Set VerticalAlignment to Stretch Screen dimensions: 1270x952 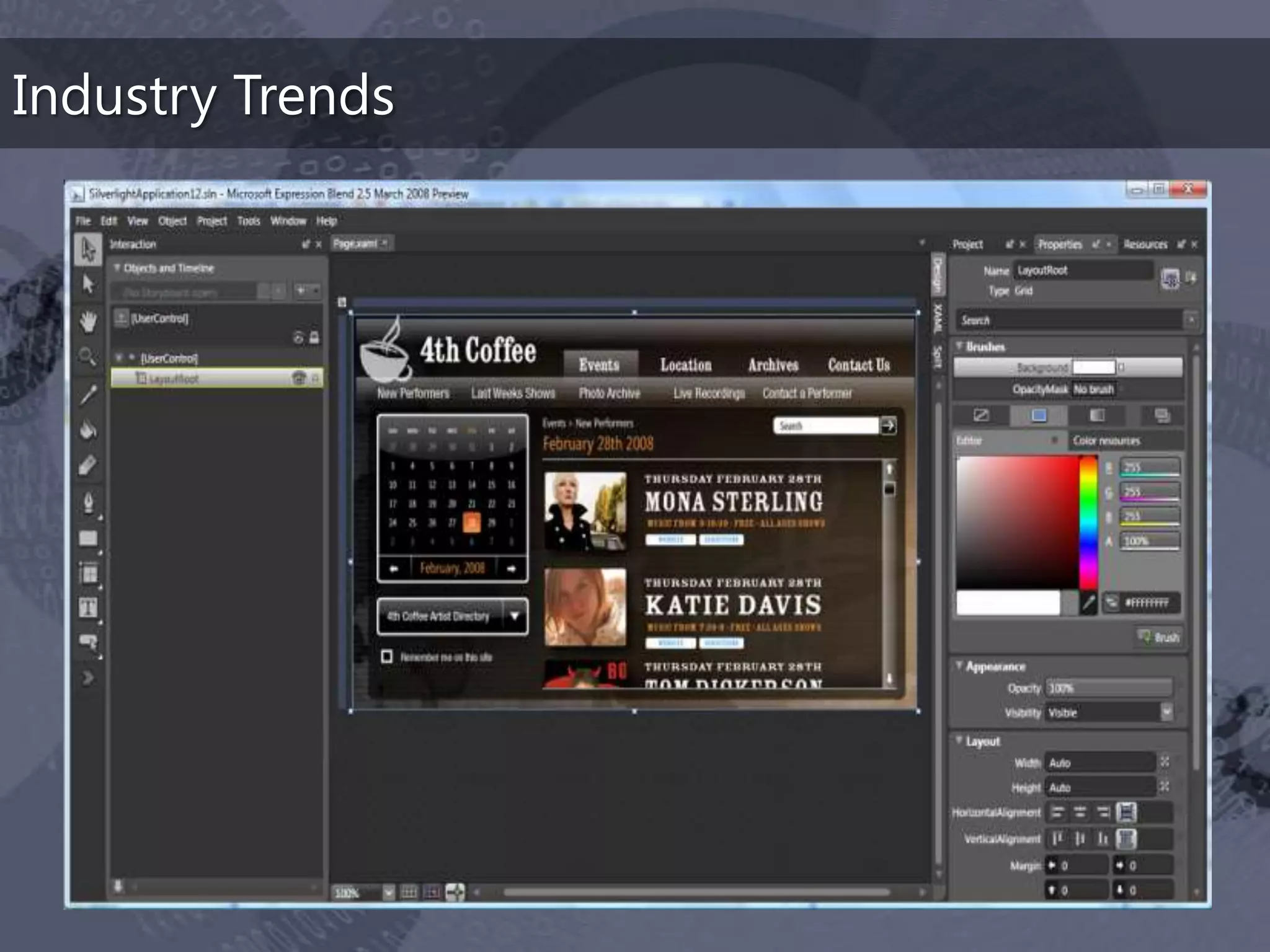tap(1126, 839)
